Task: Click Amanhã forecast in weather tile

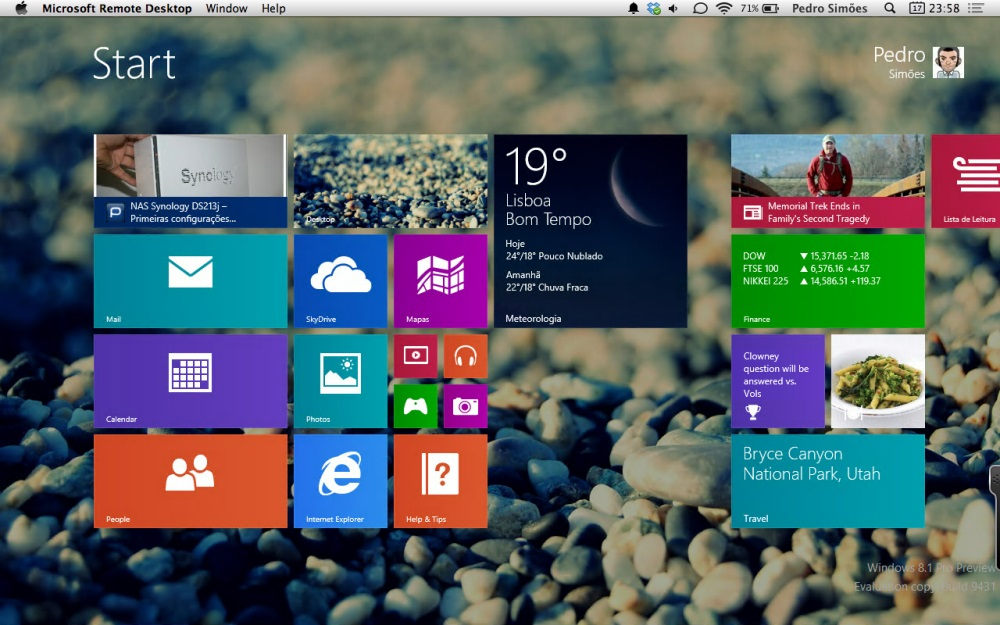Action: tap(547, 281)
